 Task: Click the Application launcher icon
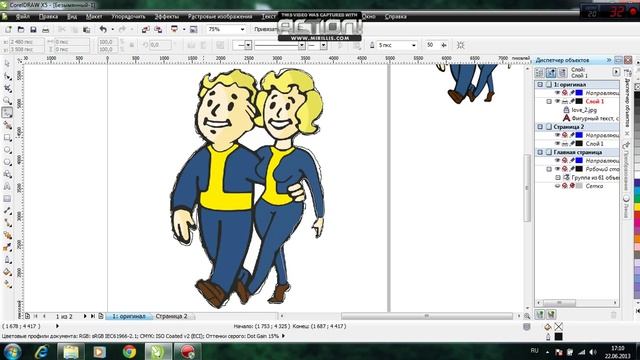pyautogui.click(x=174, y=29)
